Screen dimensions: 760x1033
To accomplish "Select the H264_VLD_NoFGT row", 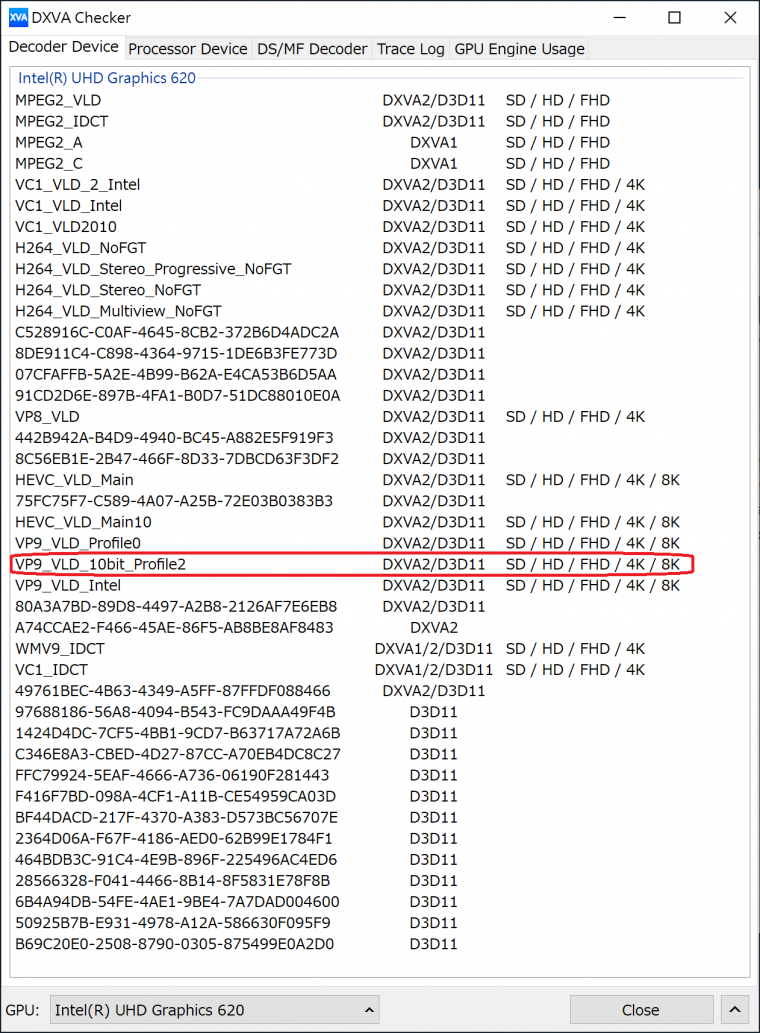I will [x=379, y=248].
